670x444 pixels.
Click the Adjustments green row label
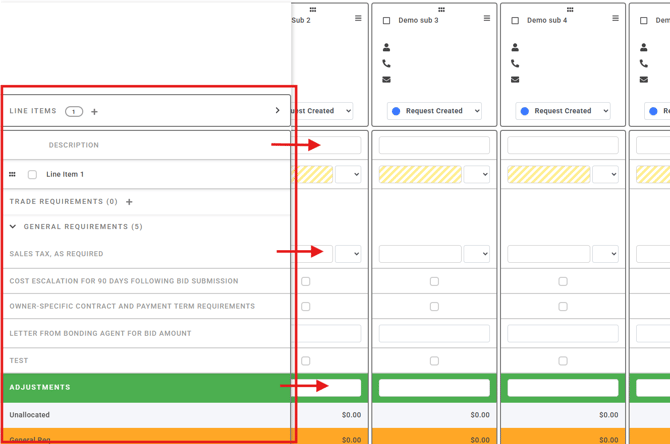pyautogui.click(x=40, y=387)
